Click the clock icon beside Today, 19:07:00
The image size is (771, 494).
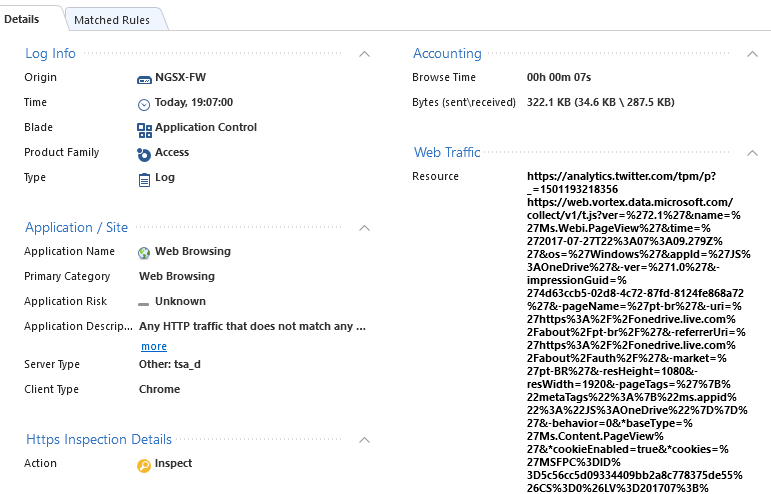pos(144,104)
